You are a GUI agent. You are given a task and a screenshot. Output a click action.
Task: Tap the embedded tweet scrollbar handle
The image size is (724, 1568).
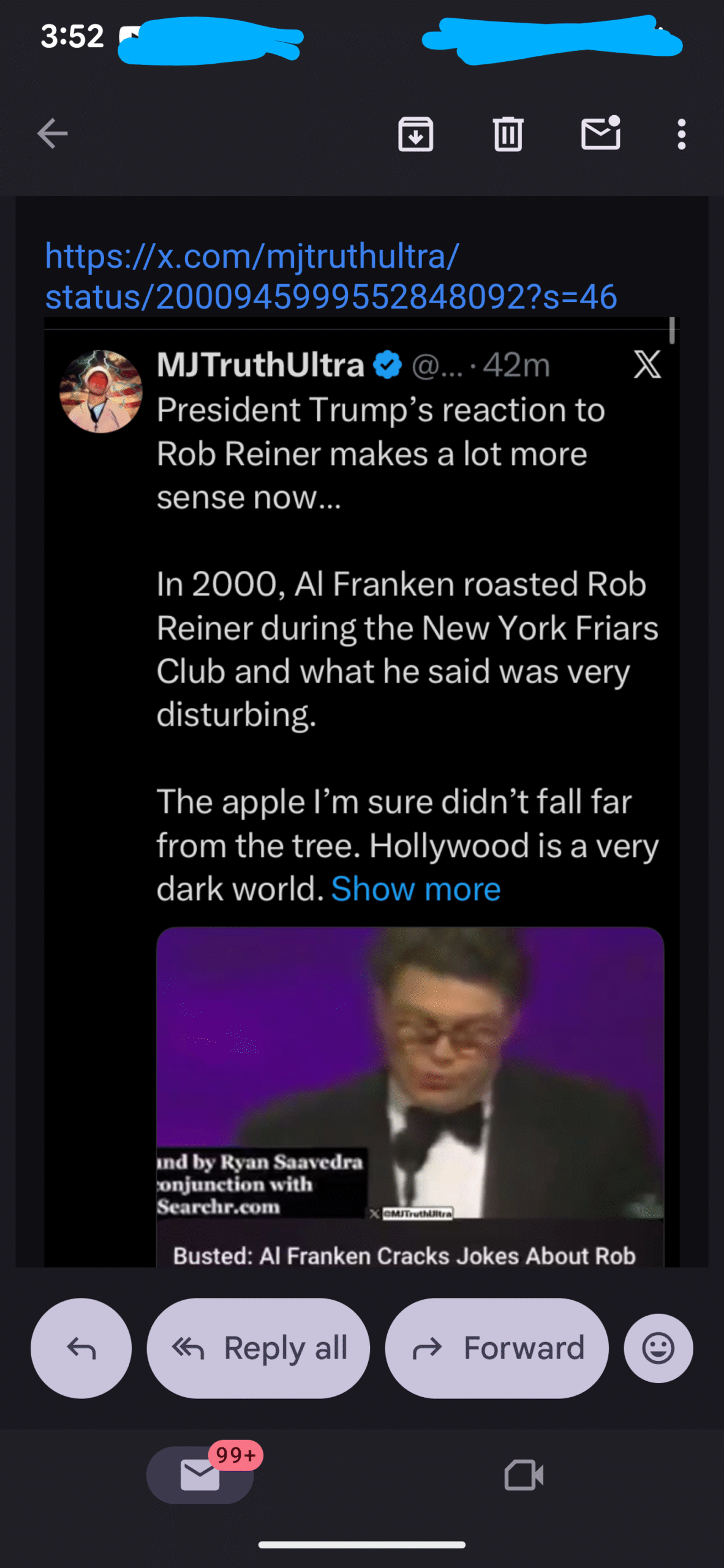pyautogui.click(x=672, y=330)
